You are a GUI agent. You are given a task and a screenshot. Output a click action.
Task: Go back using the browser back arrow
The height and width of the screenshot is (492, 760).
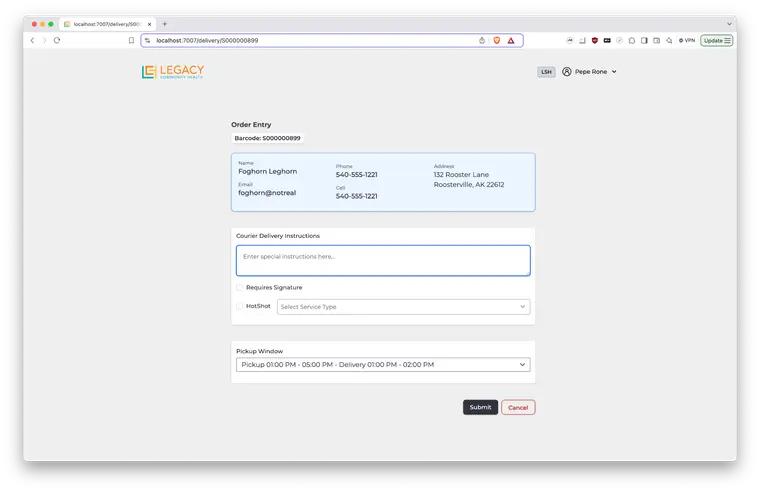[x=32, y=40]
